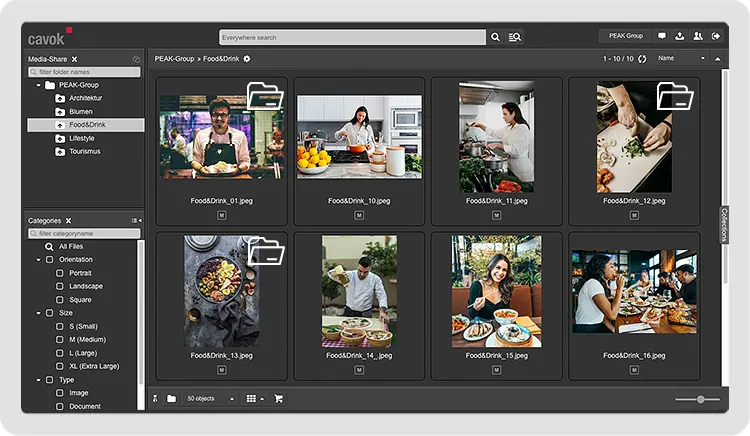Check the XL (Extra Large) checkbox
This screenshot has width=750, height=436.
pos(59,366)
